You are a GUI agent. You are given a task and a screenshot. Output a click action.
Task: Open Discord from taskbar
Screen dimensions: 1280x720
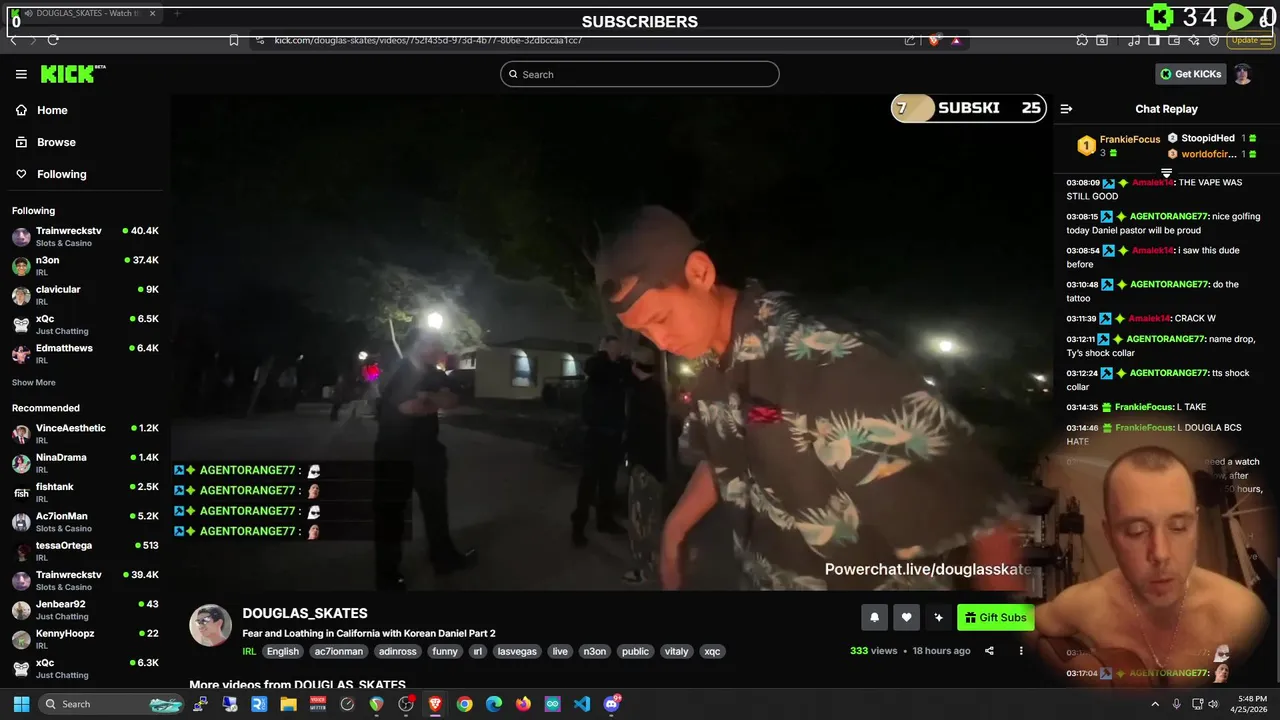(612, 704)
